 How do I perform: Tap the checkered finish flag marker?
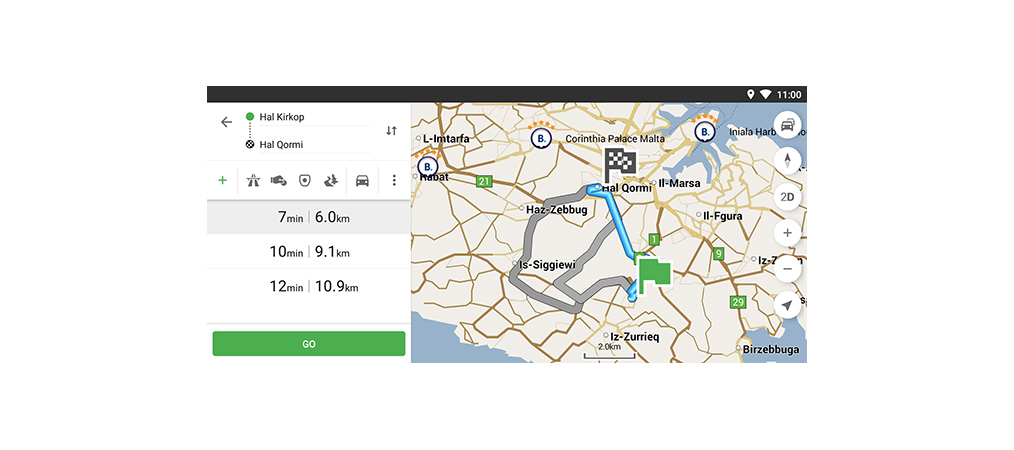click(x=620, y=165)
